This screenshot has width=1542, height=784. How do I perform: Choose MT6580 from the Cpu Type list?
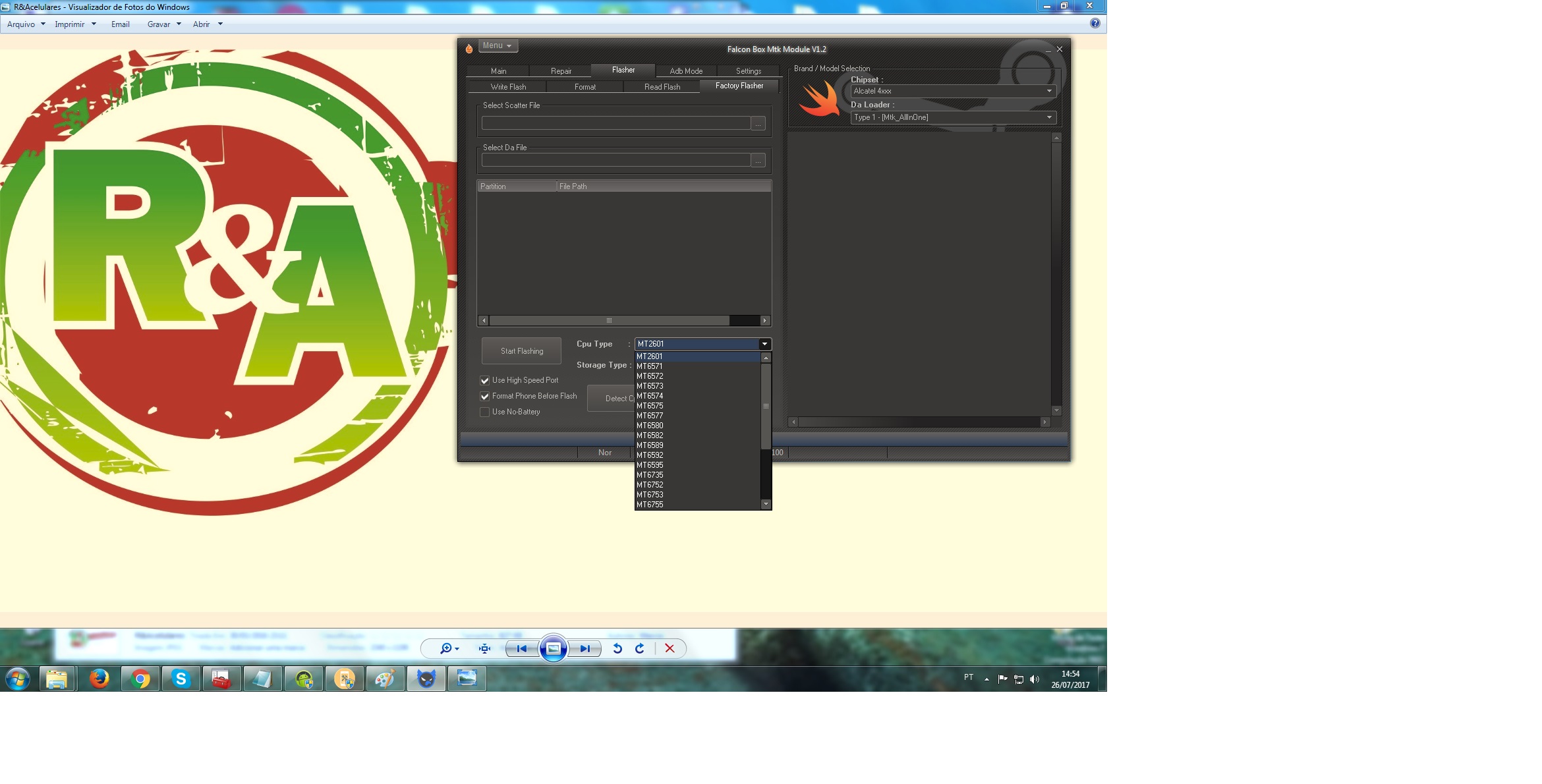point(650,426)
